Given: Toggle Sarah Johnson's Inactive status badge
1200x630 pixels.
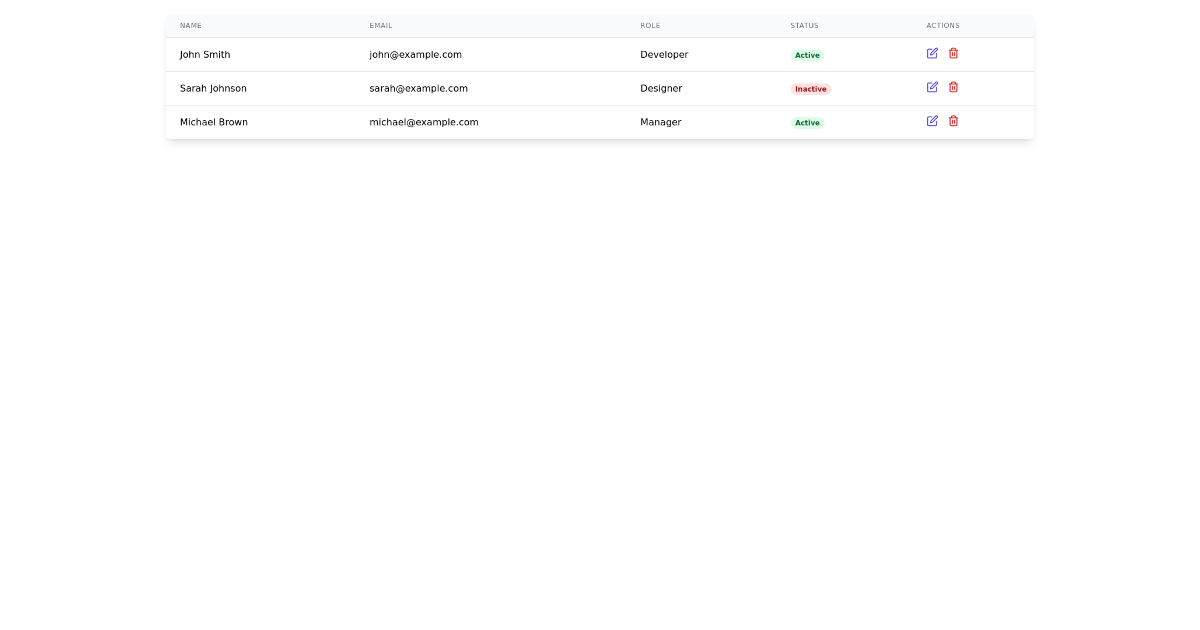Looking at the screenshot, I should click(810, 89).
